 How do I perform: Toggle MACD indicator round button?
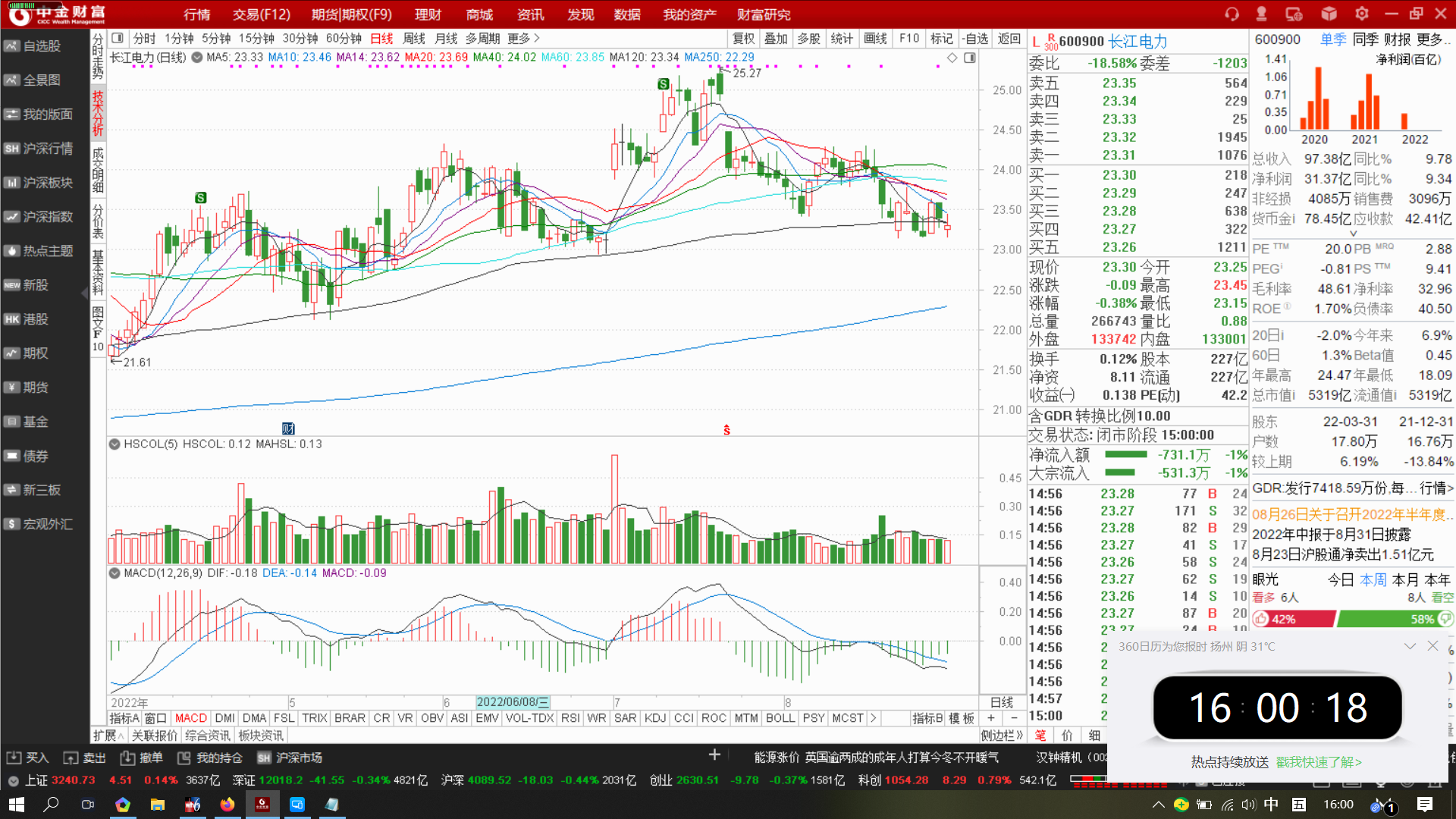click(x=115, y=573)
